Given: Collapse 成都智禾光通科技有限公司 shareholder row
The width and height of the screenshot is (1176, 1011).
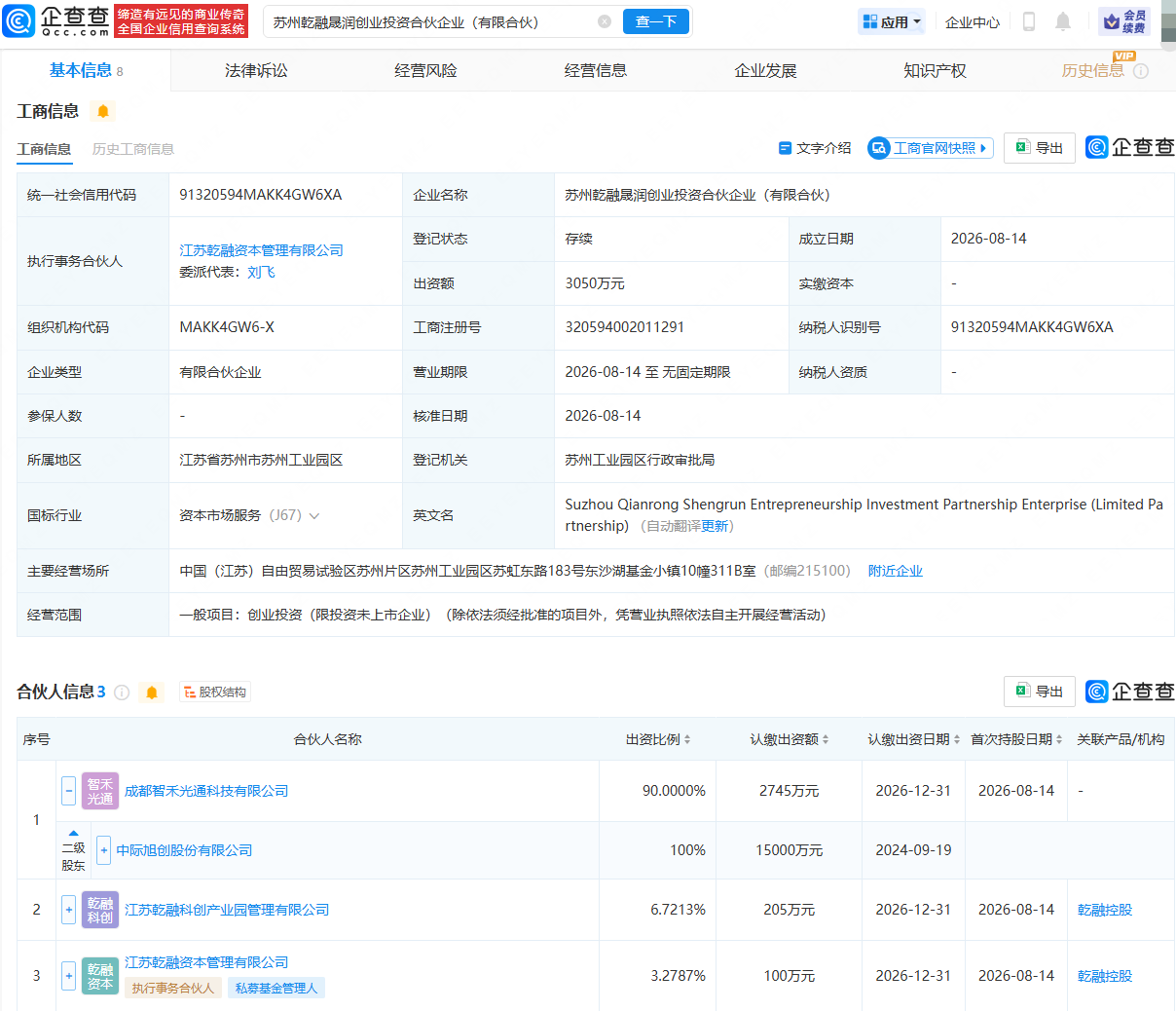Looking at the screenshot, I should 68,791.
